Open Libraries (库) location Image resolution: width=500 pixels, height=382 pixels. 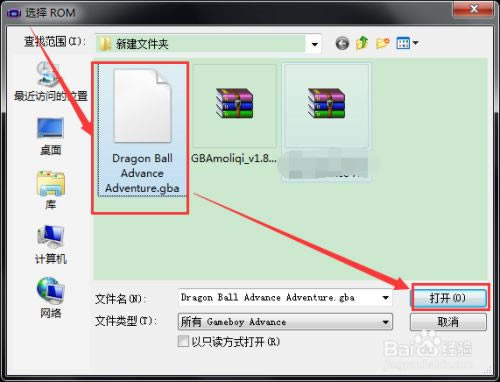pos(50,190)
